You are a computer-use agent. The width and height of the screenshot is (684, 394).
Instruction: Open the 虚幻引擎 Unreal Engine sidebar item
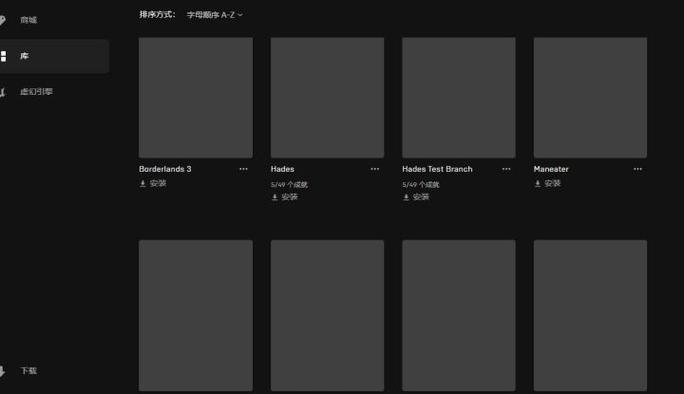click(36, 92)
